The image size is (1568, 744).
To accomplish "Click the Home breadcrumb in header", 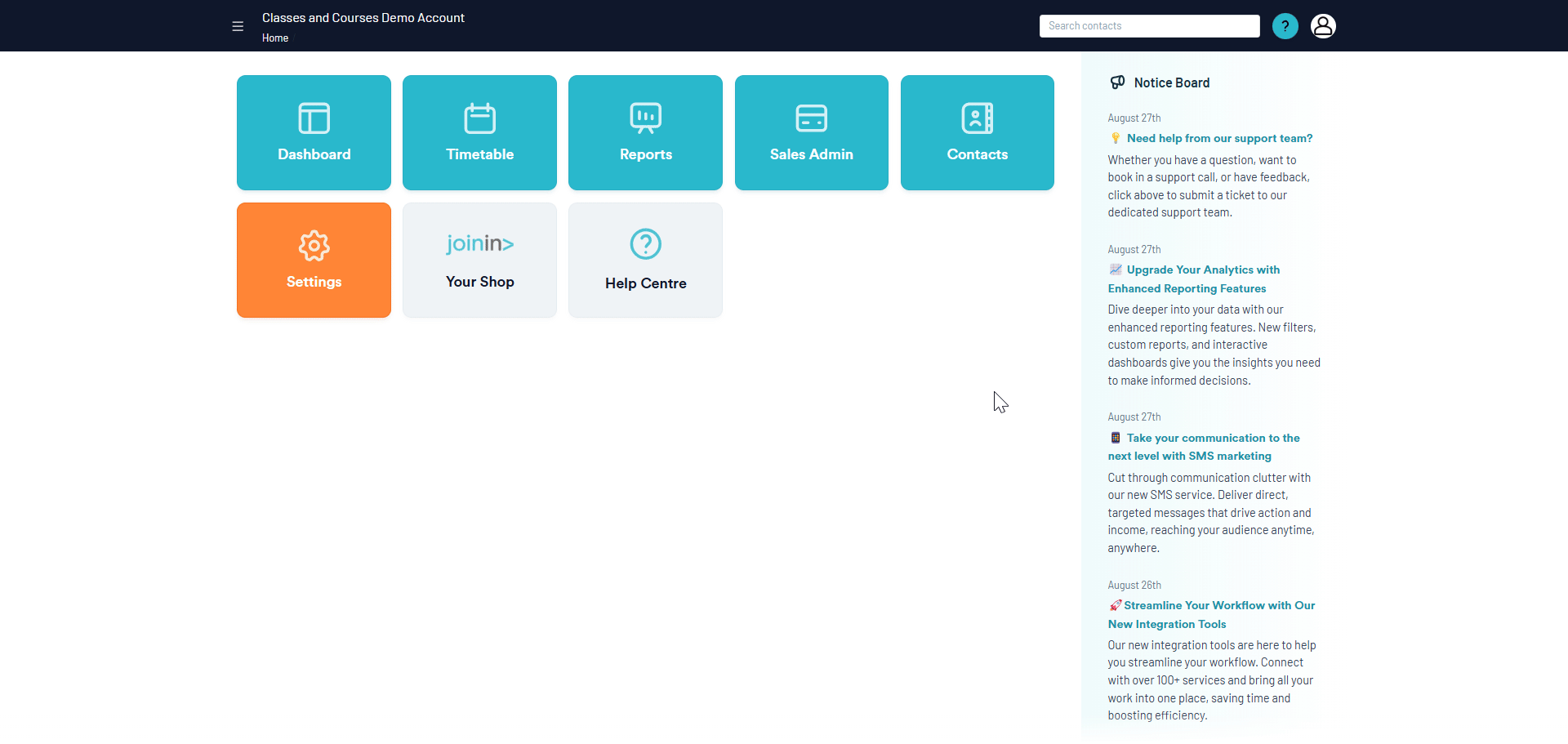I will [275, 38].
